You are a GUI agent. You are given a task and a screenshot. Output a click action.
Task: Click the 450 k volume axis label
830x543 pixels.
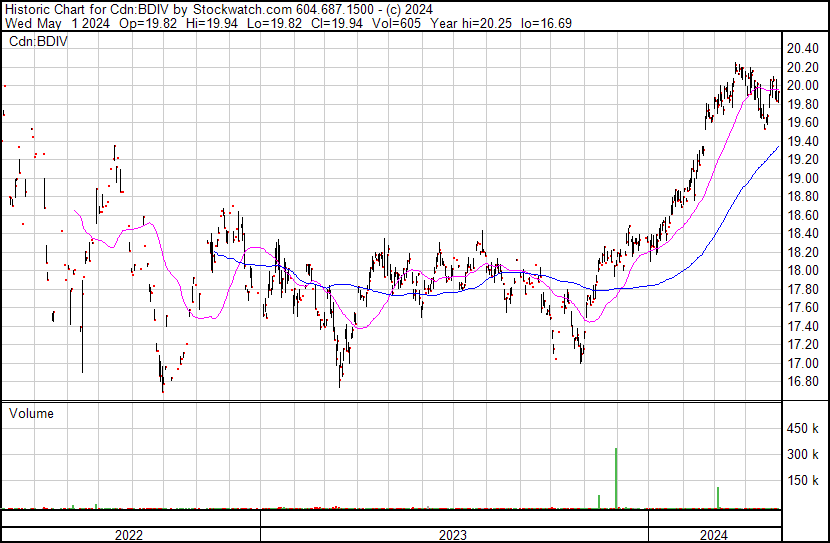click(x=803, y=429)
